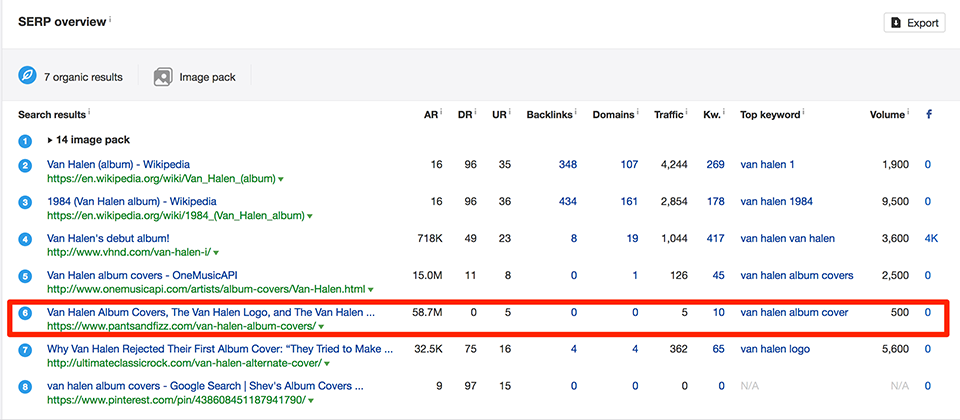960x420 pixels.
Task: Click domains count 107
Action: coord(629,164)
